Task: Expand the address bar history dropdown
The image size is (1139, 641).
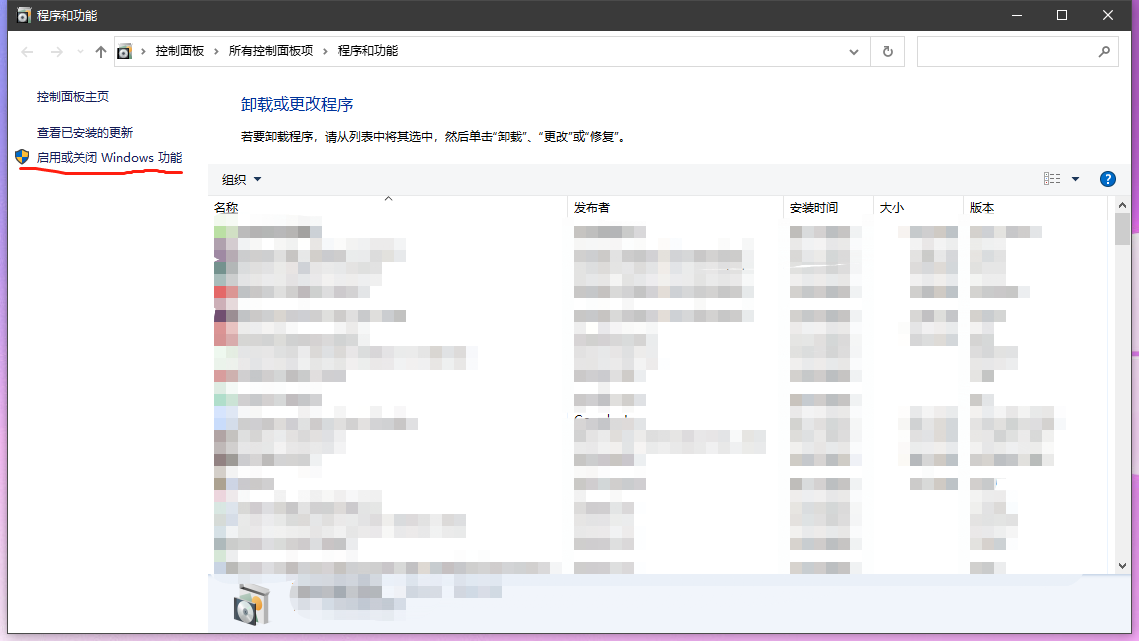Action: pyautogui.click(x=853, y=51)
